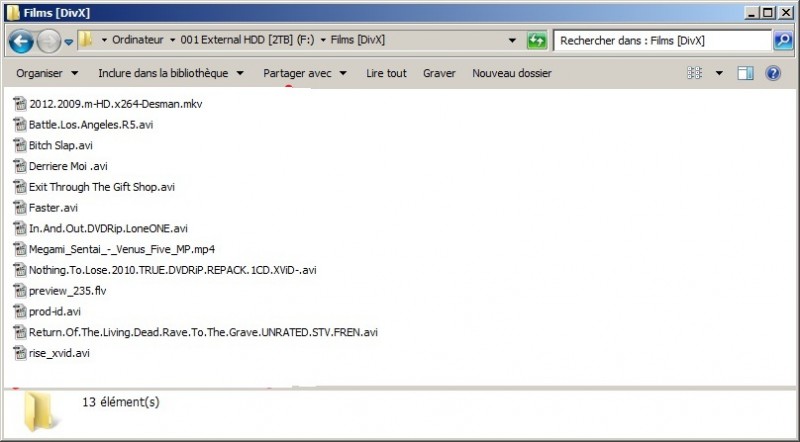Navigate to Ordinateur in the breadcrumb
Screen dimensions: 800x442
[x=137, y=41]
